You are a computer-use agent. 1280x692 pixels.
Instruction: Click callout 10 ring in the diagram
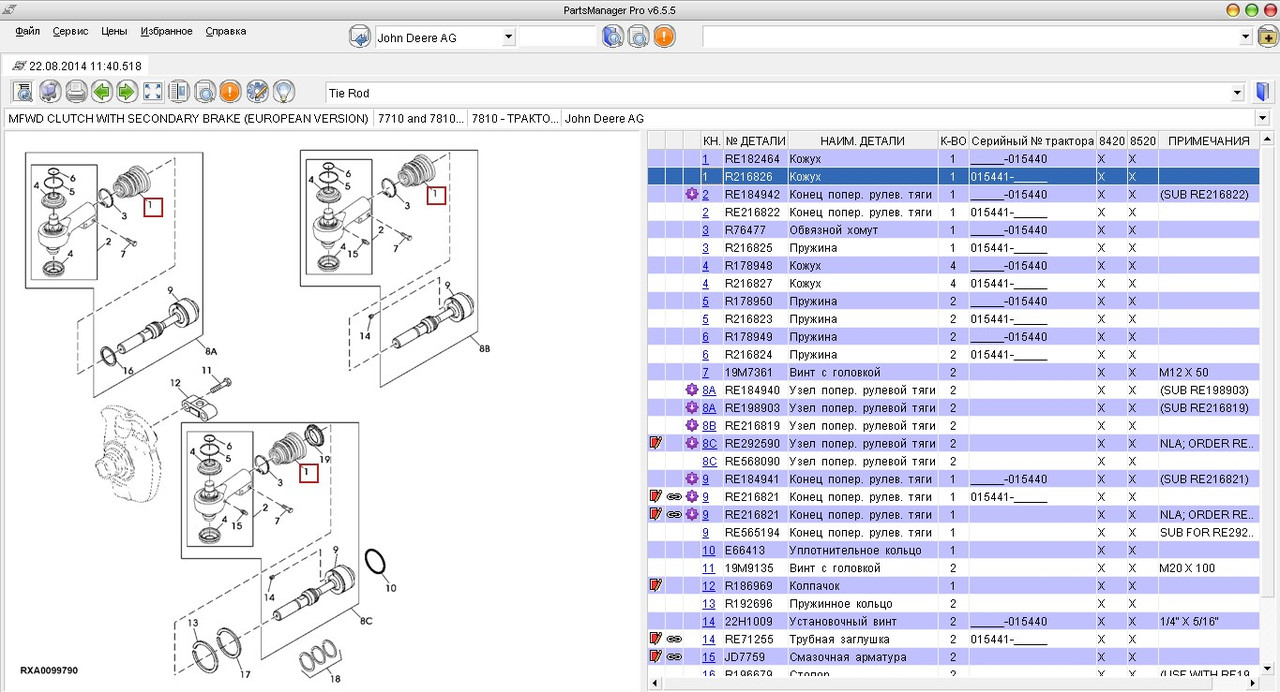coord(377,562)
